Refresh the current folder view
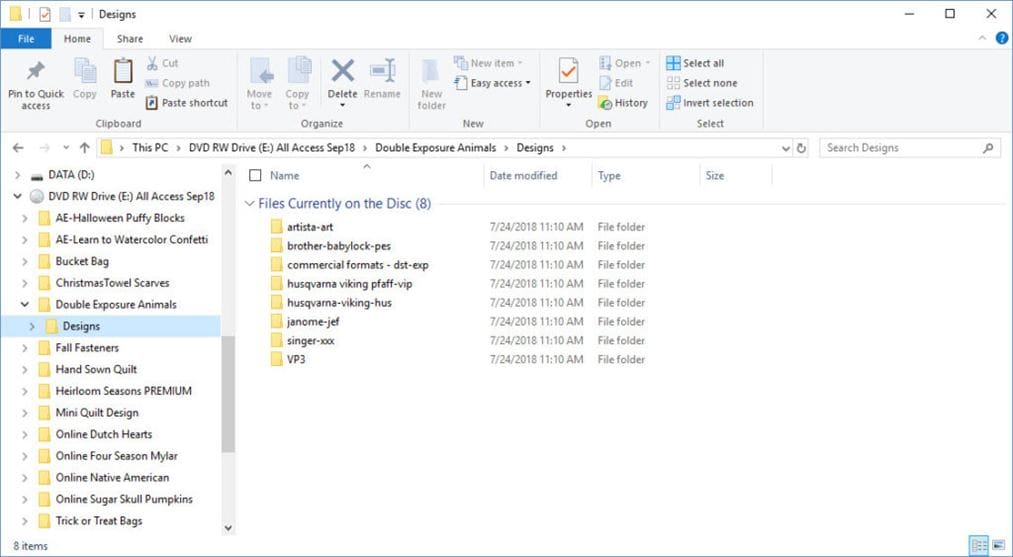The image size is (1013, 557). [801, 148]
